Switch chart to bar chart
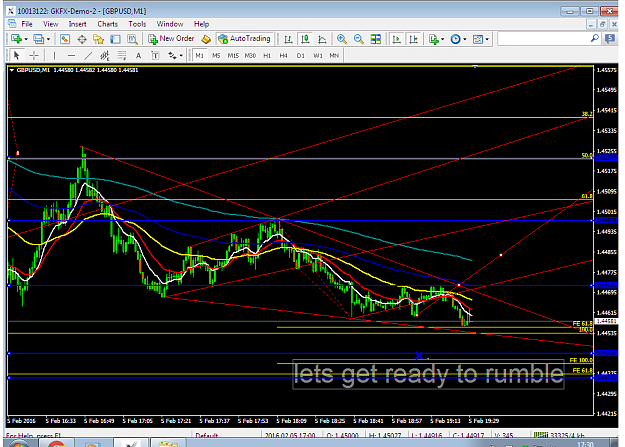This screenshot has height=447, width=625. point(288,39)
